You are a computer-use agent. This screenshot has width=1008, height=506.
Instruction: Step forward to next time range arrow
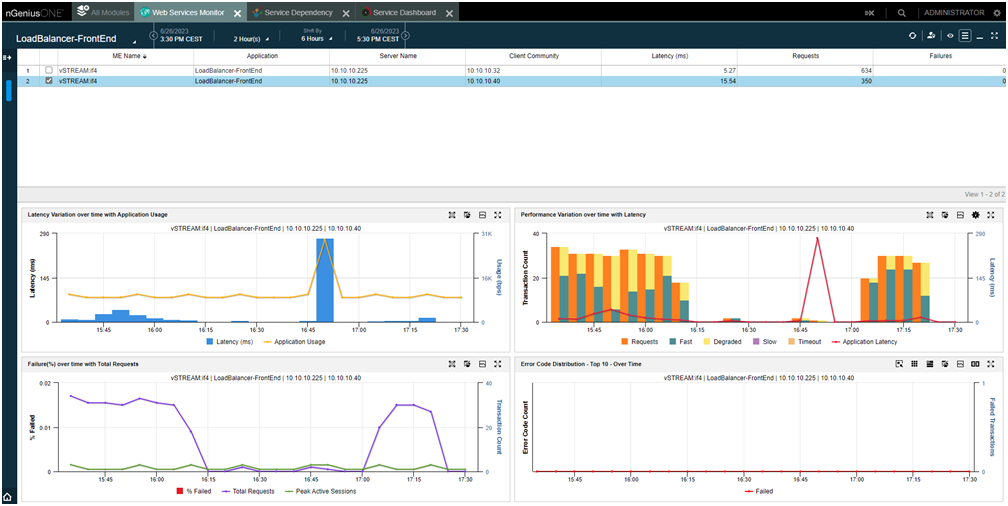coord(405,35)
